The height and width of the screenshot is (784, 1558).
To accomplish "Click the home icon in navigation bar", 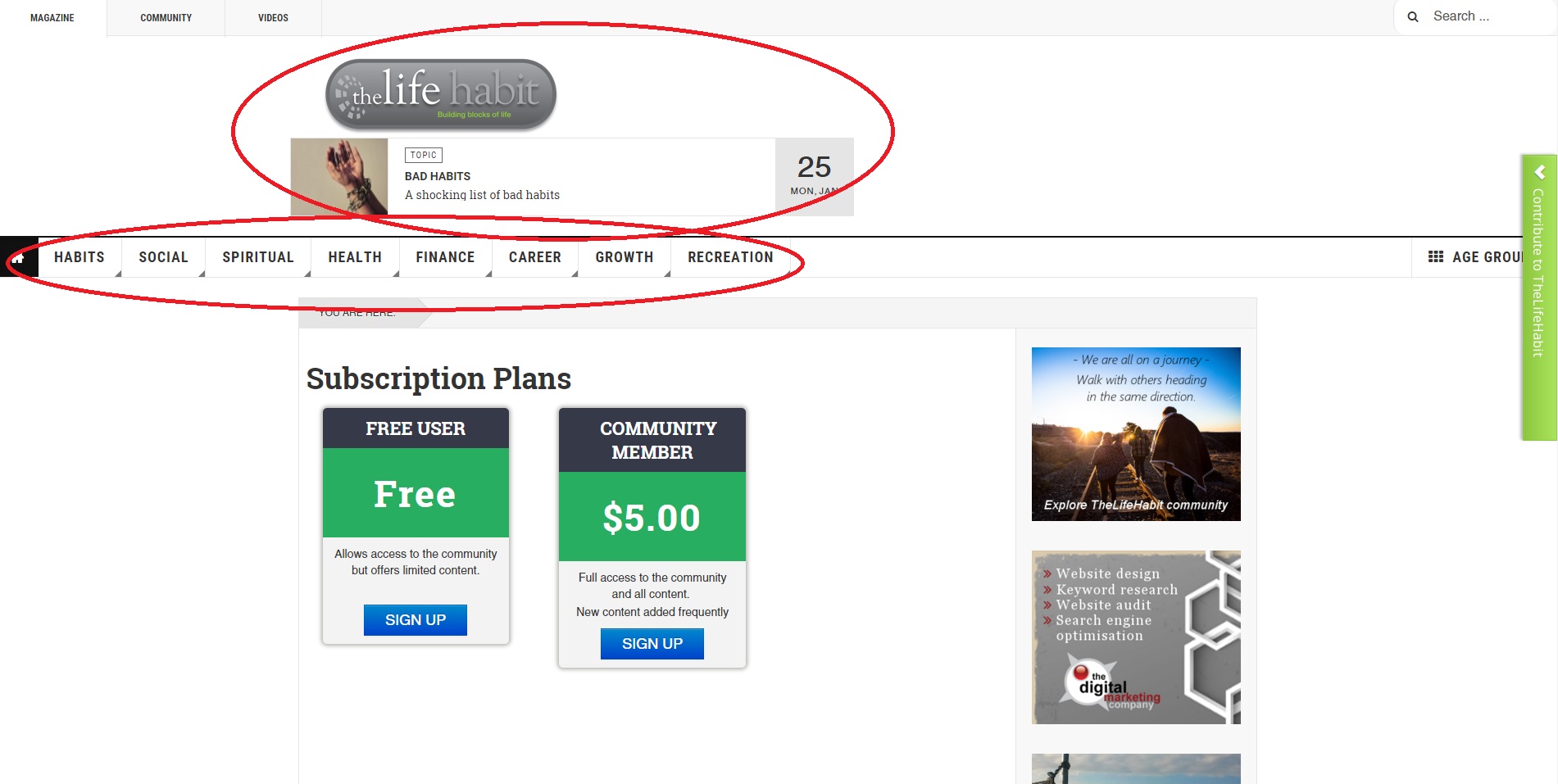I will click(18, 257).
